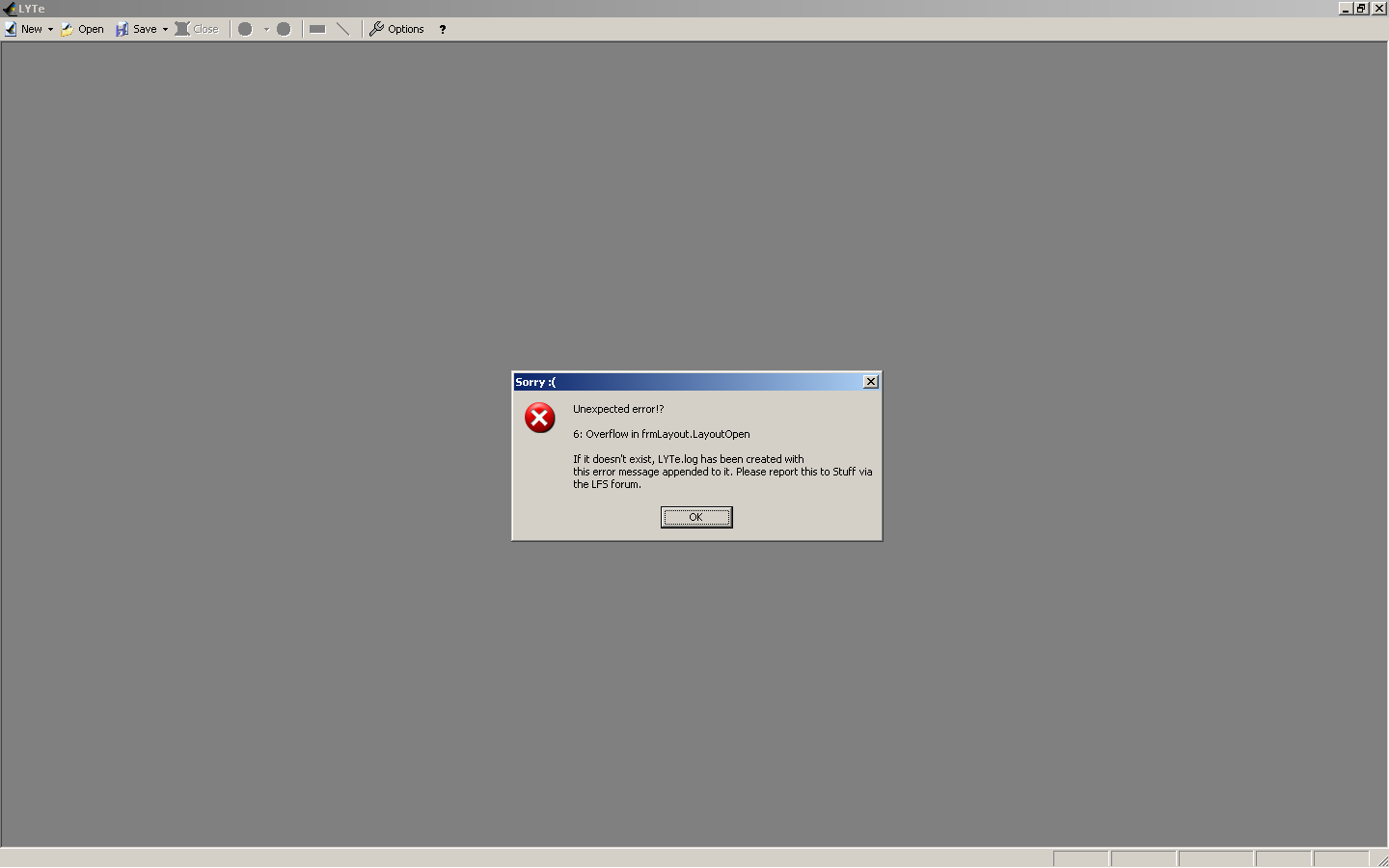Screen dimensions: 1389x868
Task: Dismiss the error dialog with OK
Action: (x=696, y=517)
